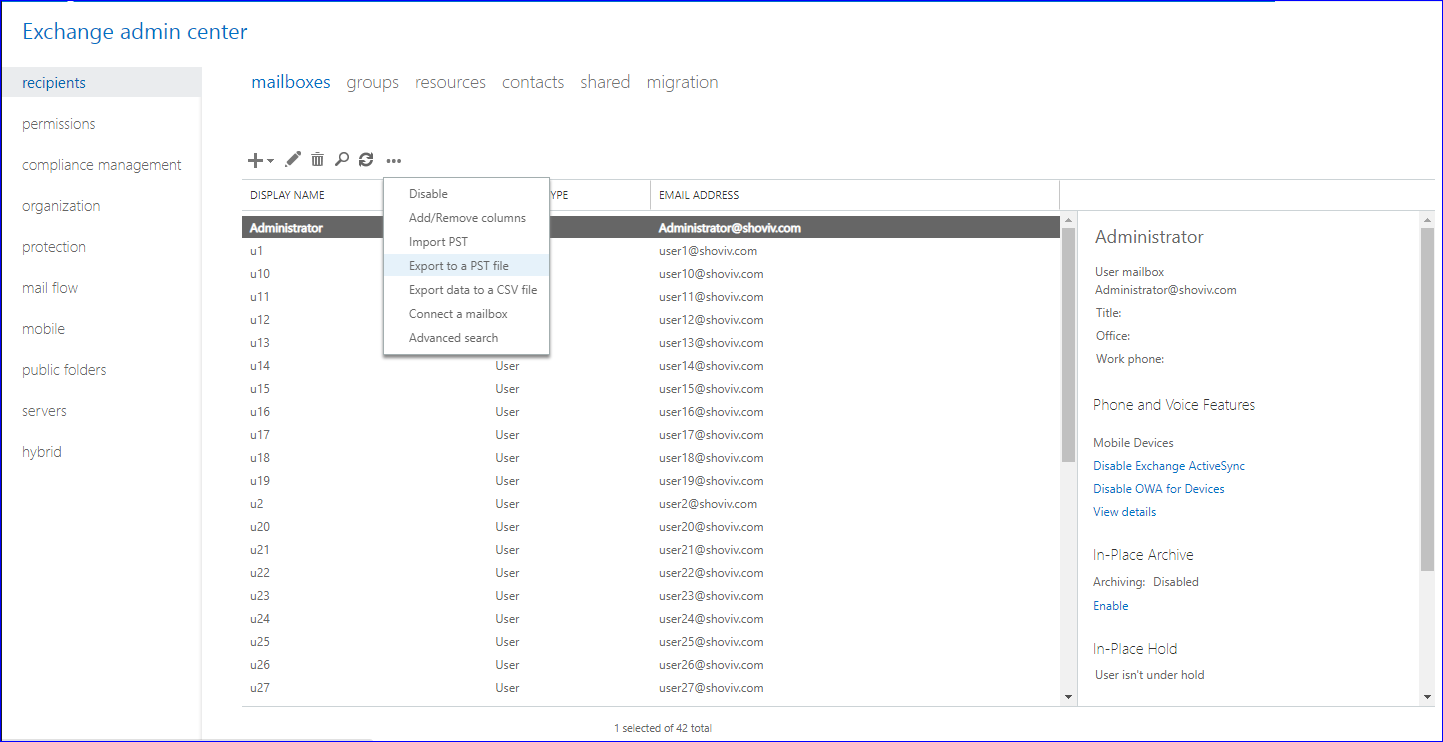1443x742 pixels.
Task: Sort by EMAIL ADDRESS column header
Action: tap(699, 195)
